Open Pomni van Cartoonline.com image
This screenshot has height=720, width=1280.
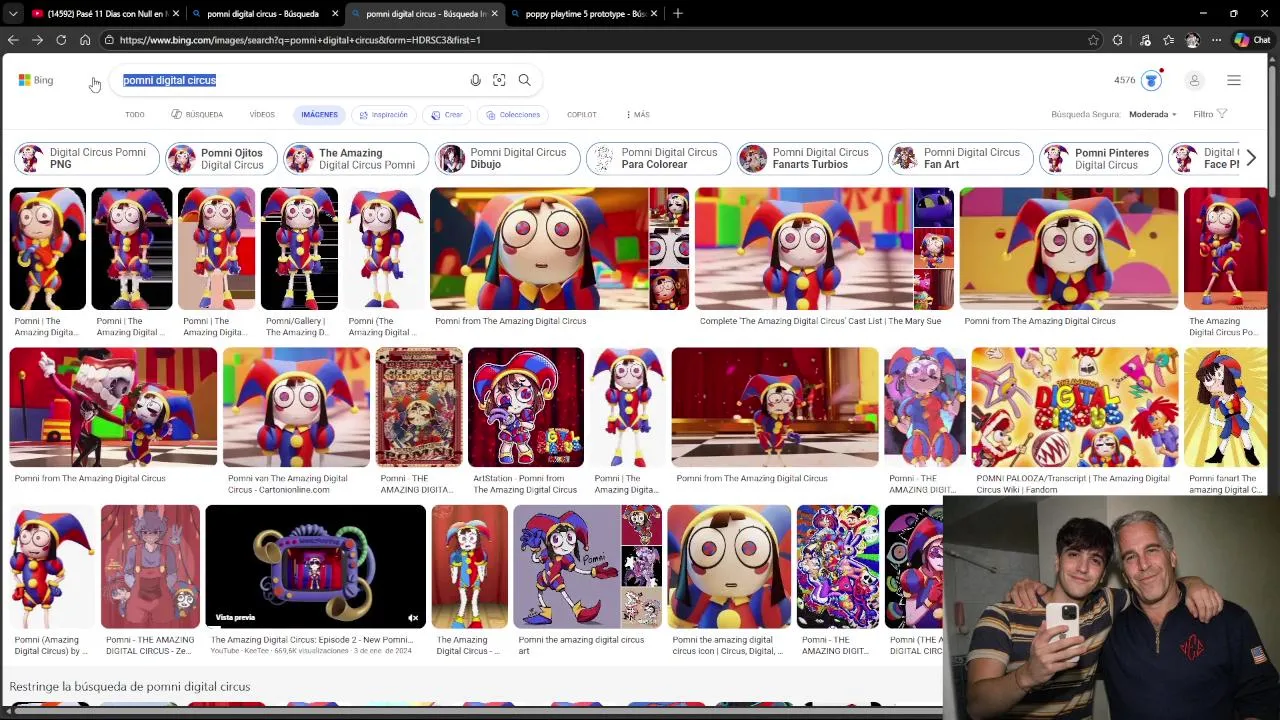tap(296, 407)
